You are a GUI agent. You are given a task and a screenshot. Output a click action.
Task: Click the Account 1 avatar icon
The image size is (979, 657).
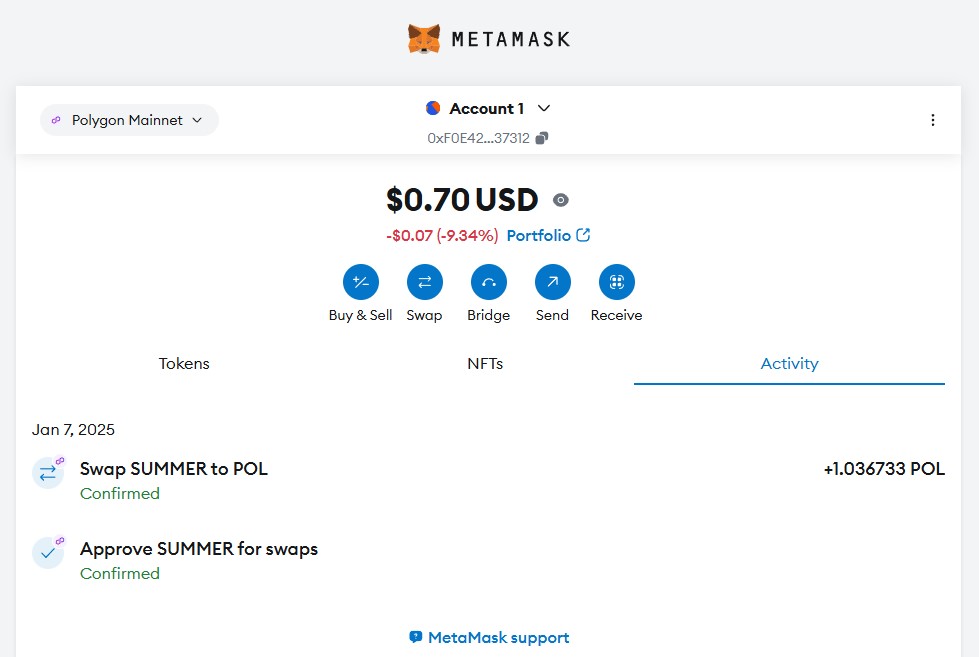click(x=433, y=108)
